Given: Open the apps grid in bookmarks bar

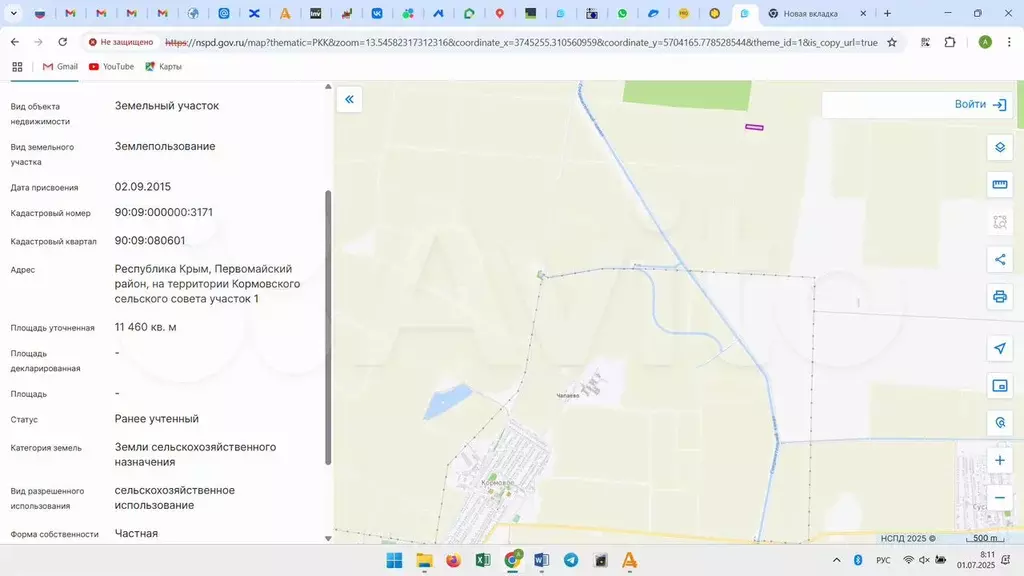Looking at the screenshot, I should click(x=18, y=67).
